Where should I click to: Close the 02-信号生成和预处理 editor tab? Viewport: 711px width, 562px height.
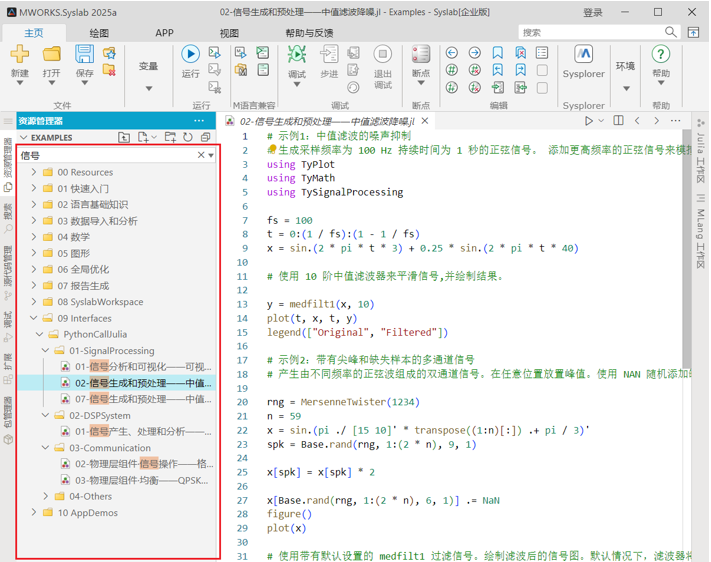coord(425,121)
